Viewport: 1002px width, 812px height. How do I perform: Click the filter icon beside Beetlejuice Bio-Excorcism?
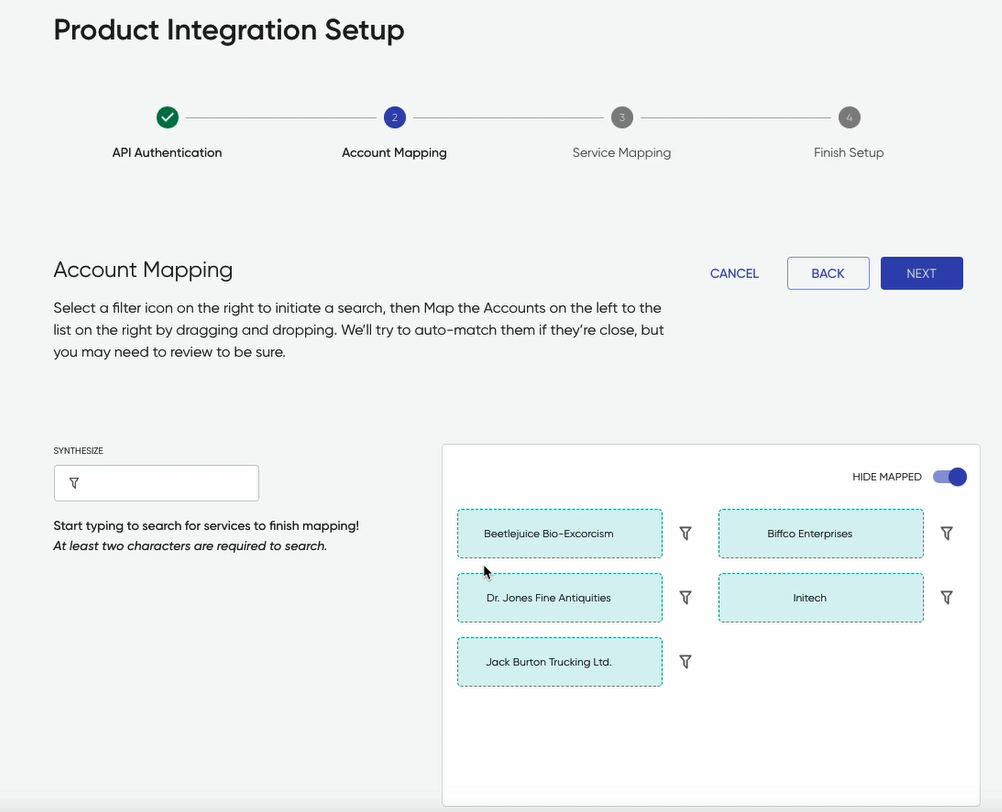tap(686, 533)
